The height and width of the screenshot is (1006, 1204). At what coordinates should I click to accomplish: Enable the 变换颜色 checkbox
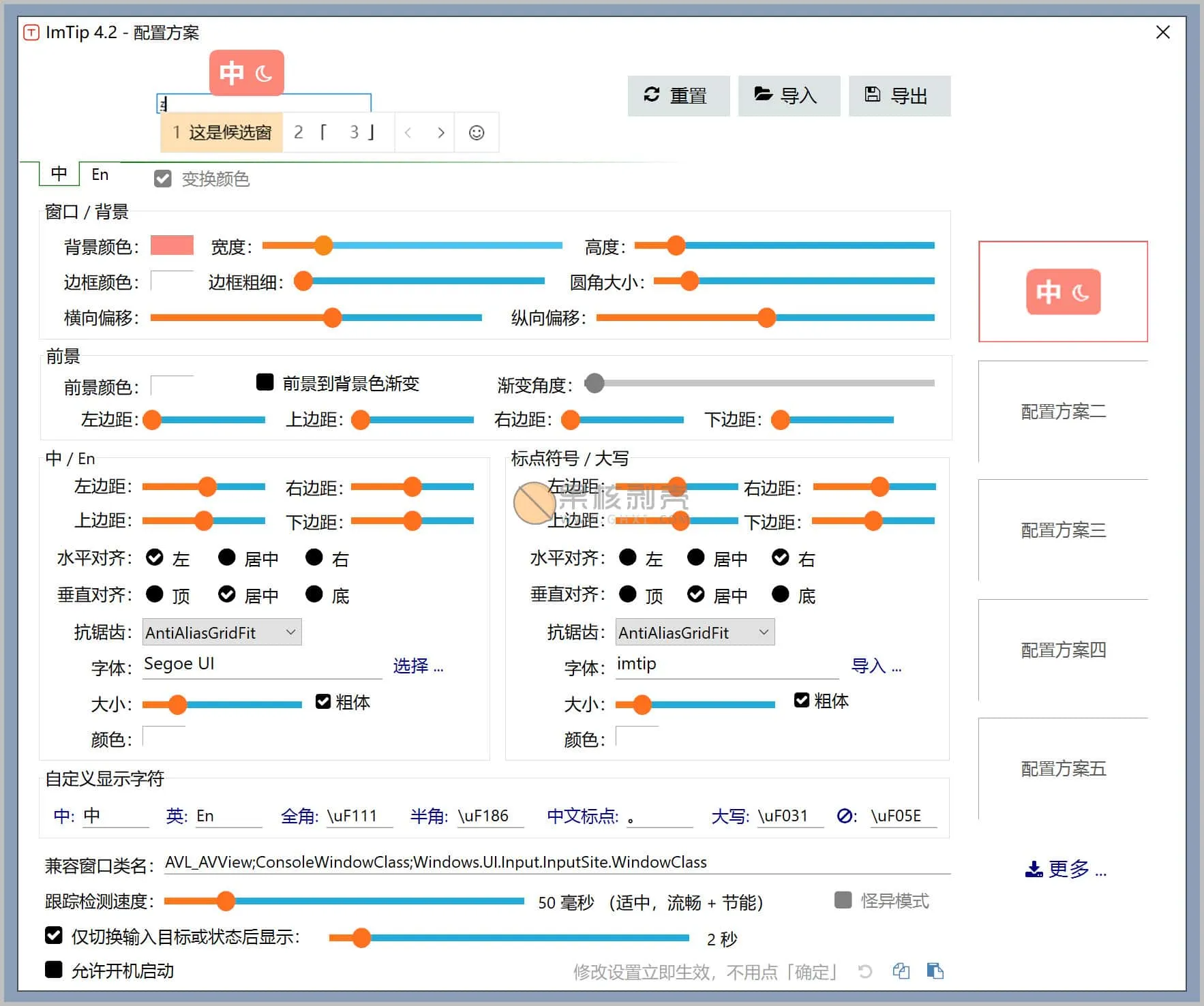point(162,179)
